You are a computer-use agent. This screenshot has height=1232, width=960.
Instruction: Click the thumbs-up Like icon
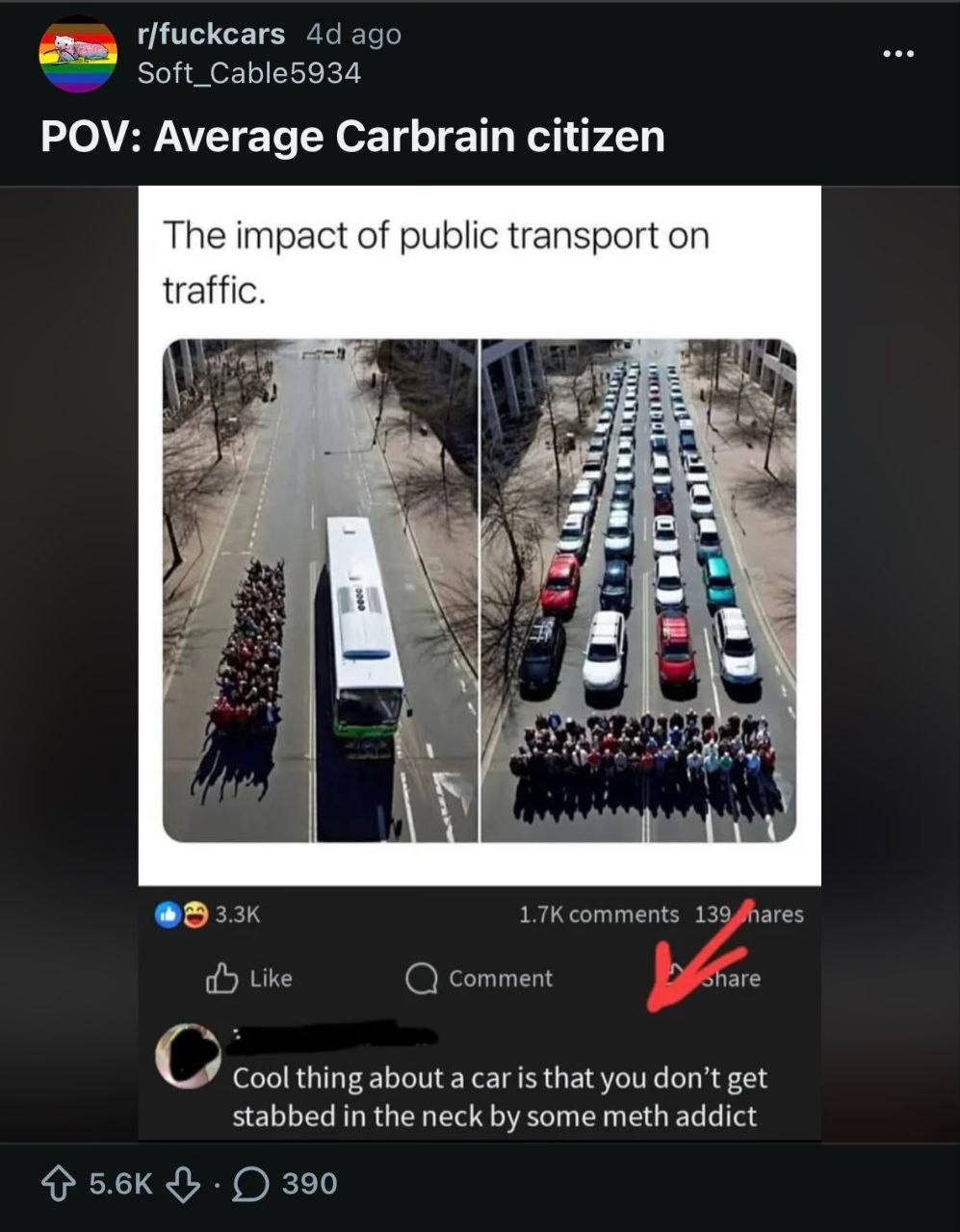[221, 978]
